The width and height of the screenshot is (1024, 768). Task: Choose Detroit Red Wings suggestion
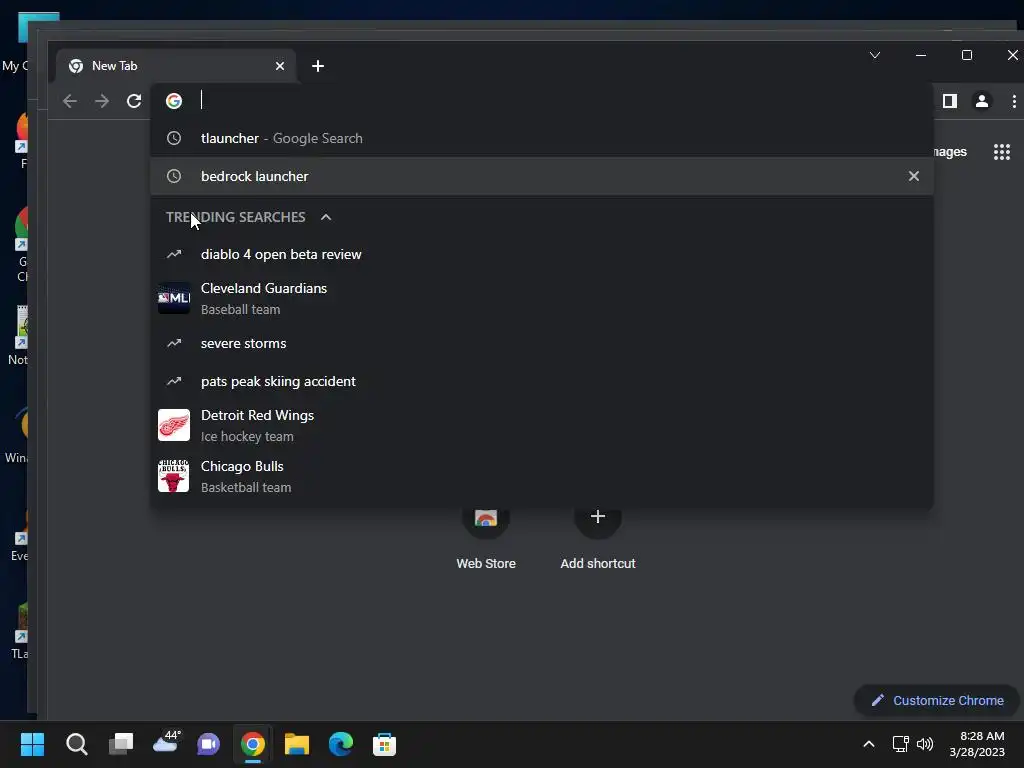(541, 425)
